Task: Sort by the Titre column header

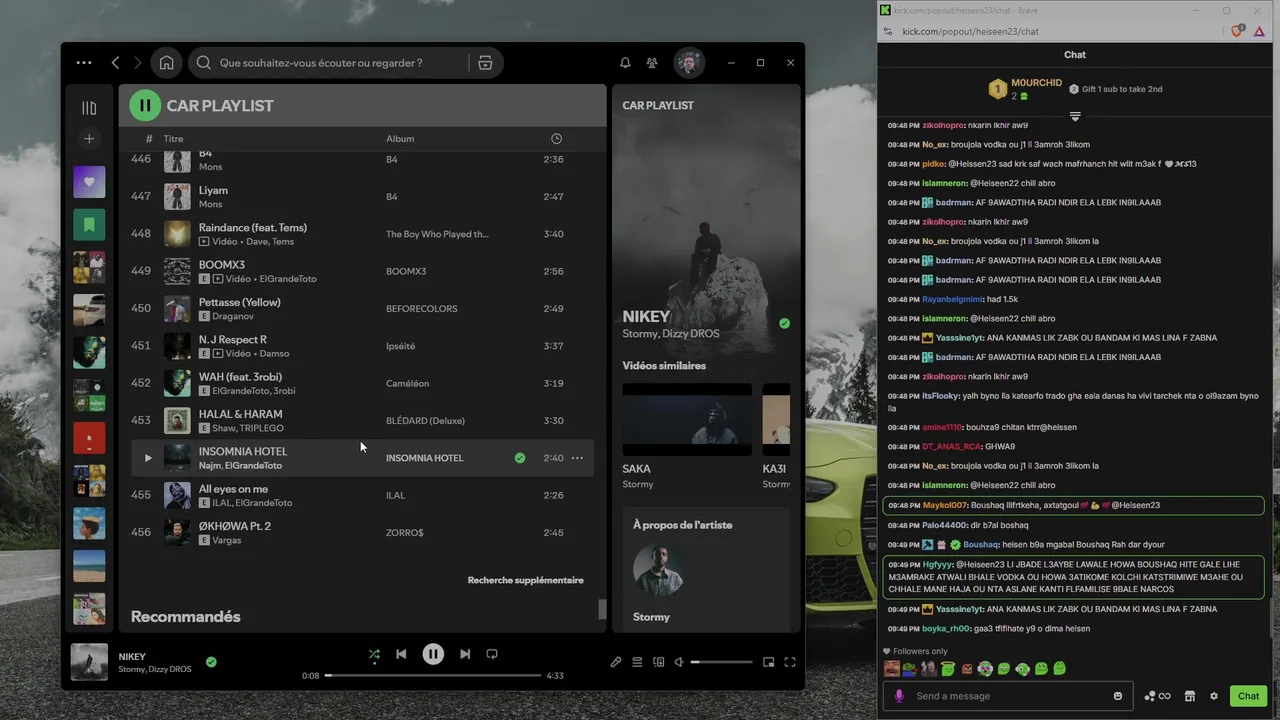Action: tap(174, 139)
